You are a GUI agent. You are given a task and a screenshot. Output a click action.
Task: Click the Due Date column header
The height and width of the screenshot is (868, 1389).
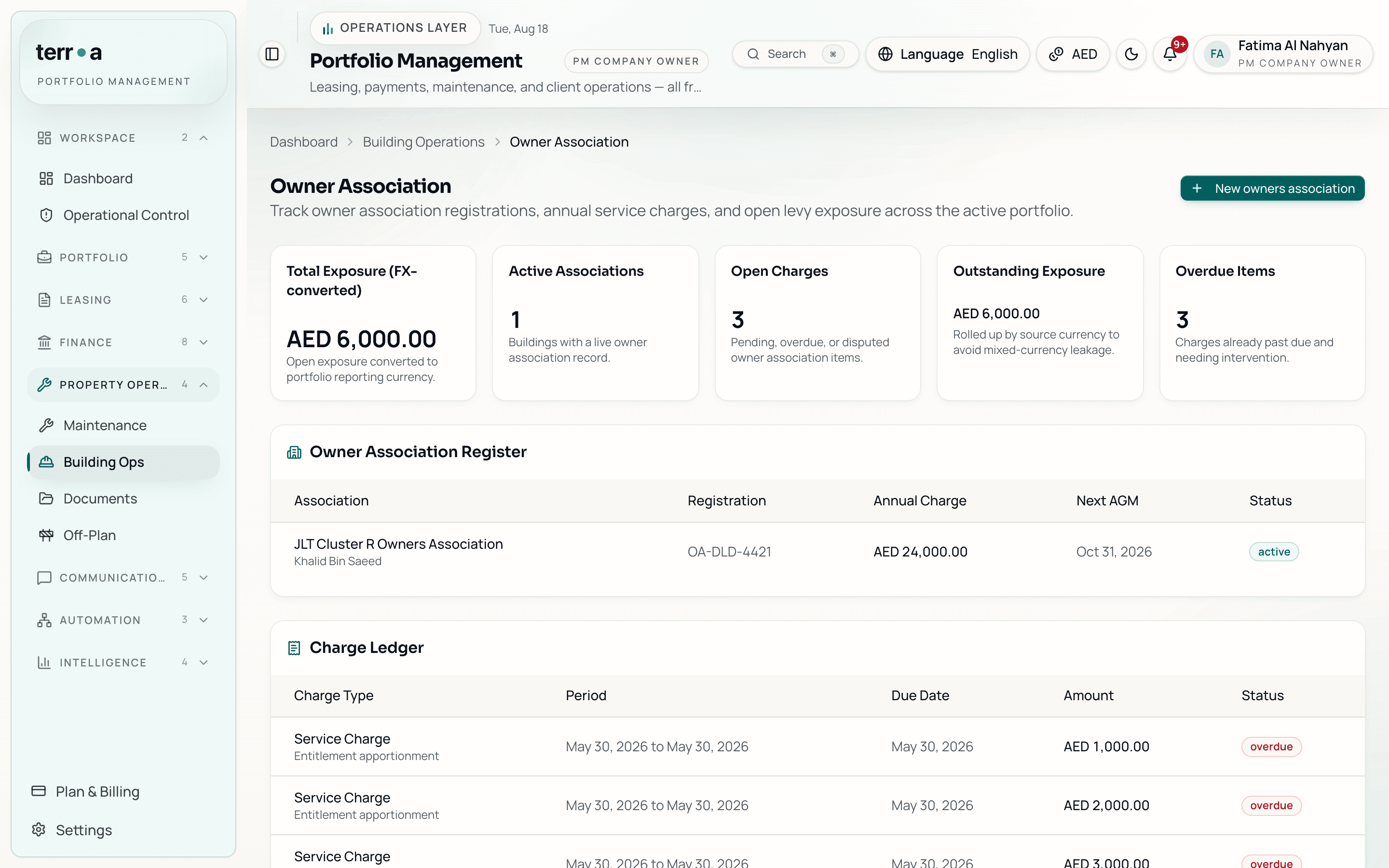(x=920, y=696)
